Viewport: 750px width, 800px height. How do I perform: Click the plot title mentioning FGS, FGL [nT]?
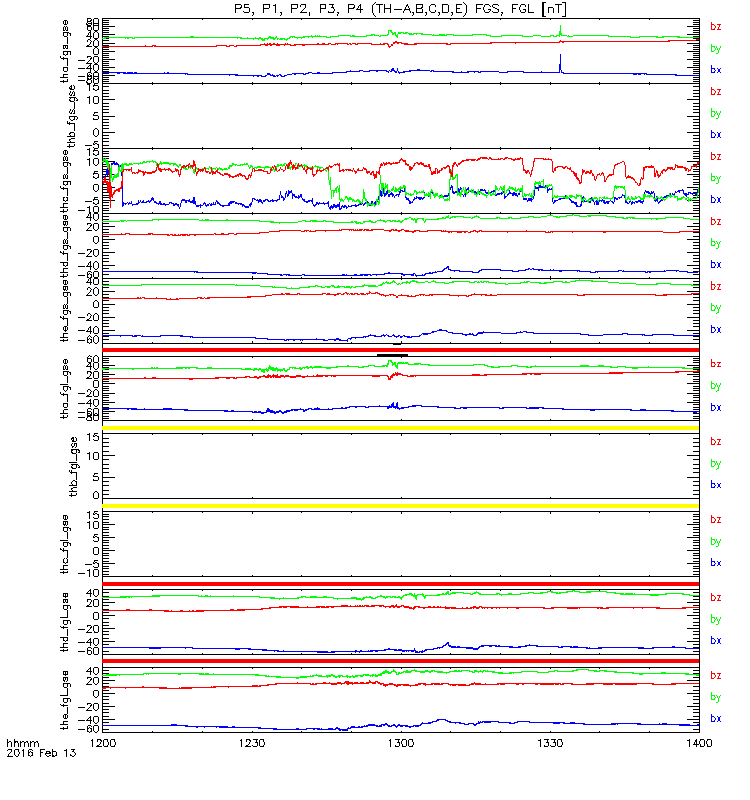tap(400, 9)
